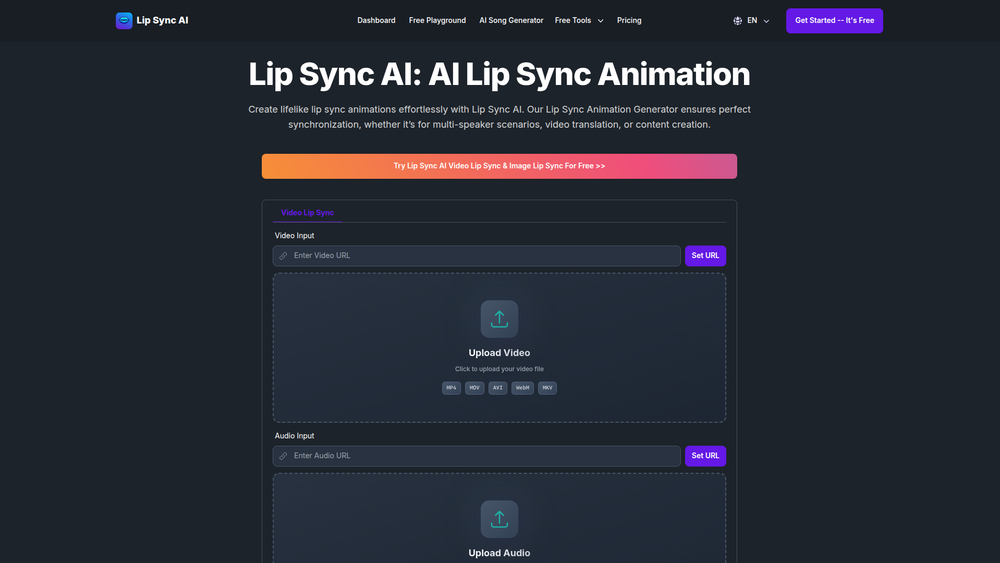The height and width of the screenshot is (563, 1000).
Task: Select the Video Lip Sync tab
Action: 307,213
